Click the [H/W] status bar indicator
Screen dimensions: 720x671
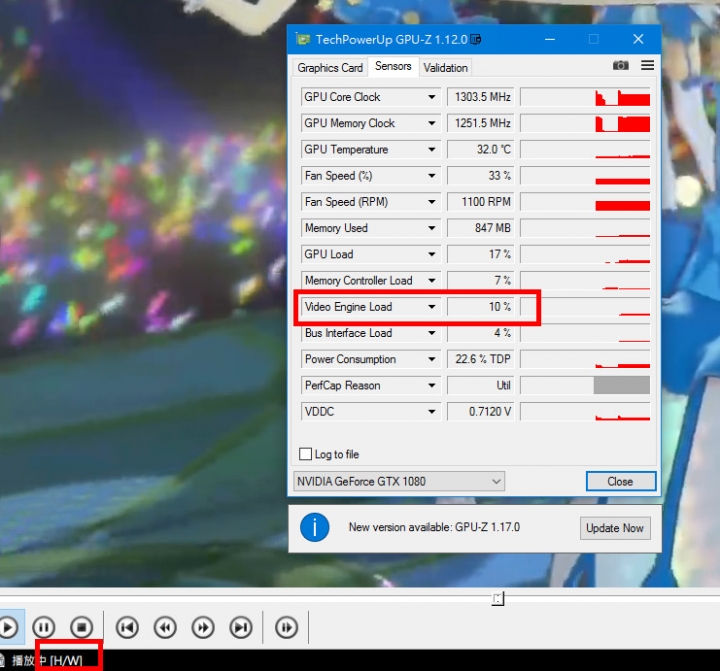pyautogui.click(x=67, y=660)
